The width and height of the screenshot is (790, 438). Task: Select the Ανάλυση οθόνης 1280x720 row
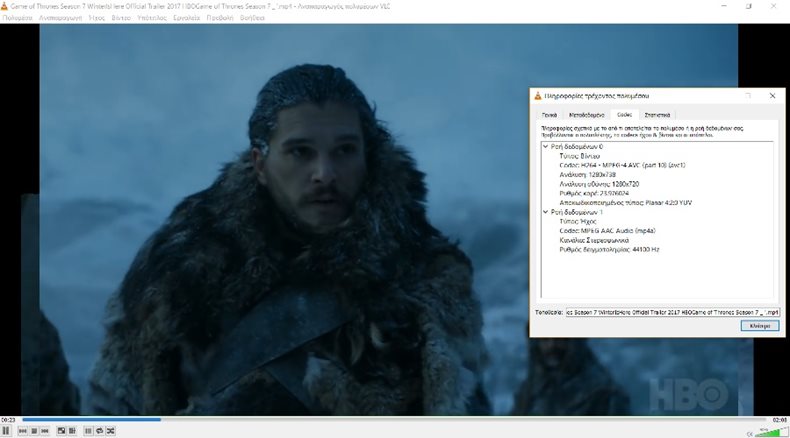(599, 184)
